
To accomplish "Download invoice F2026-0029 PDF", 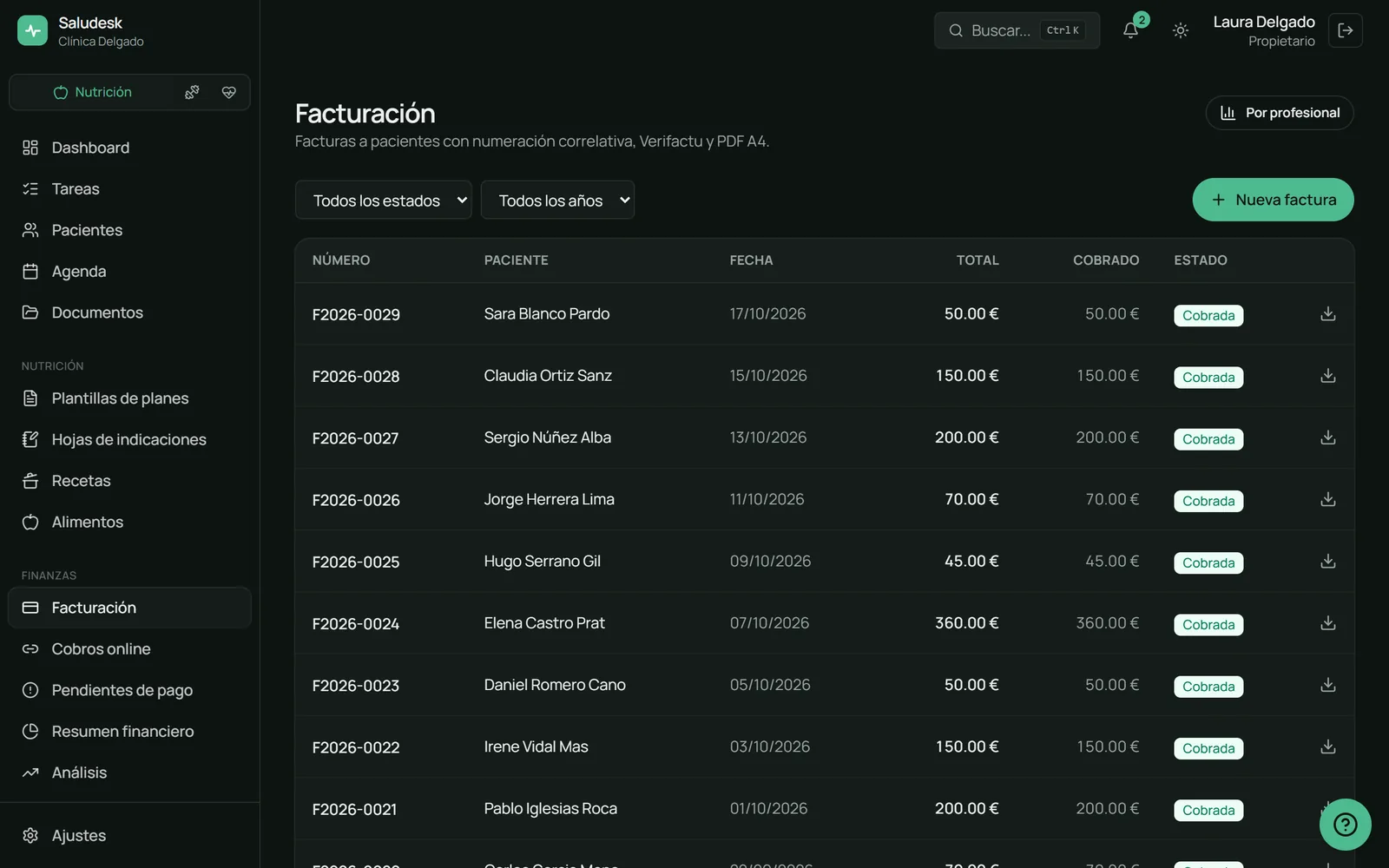I will point(1327,314).
